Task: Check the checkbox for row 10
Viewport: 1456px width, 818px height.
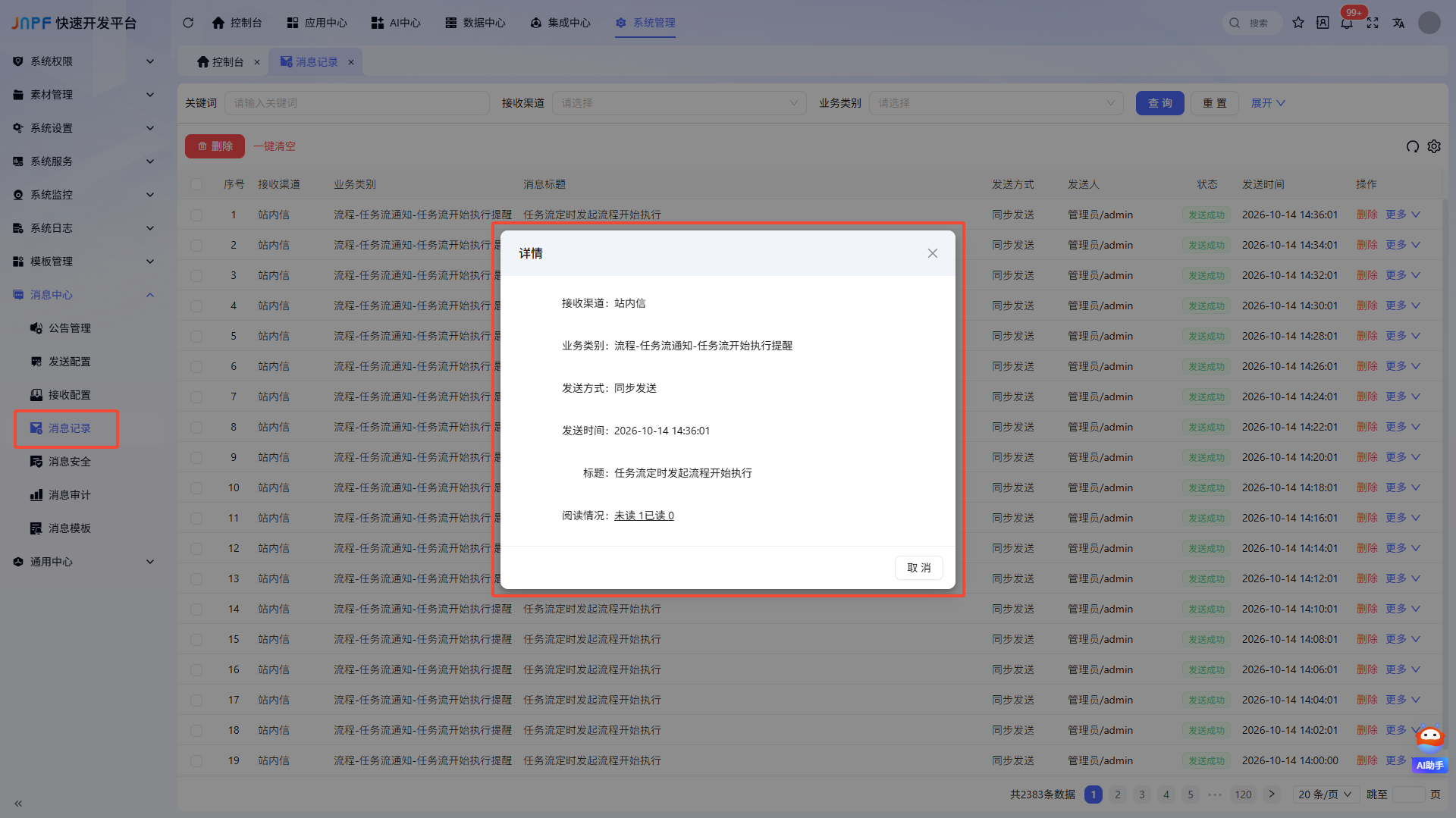Action: click(196, 488)
